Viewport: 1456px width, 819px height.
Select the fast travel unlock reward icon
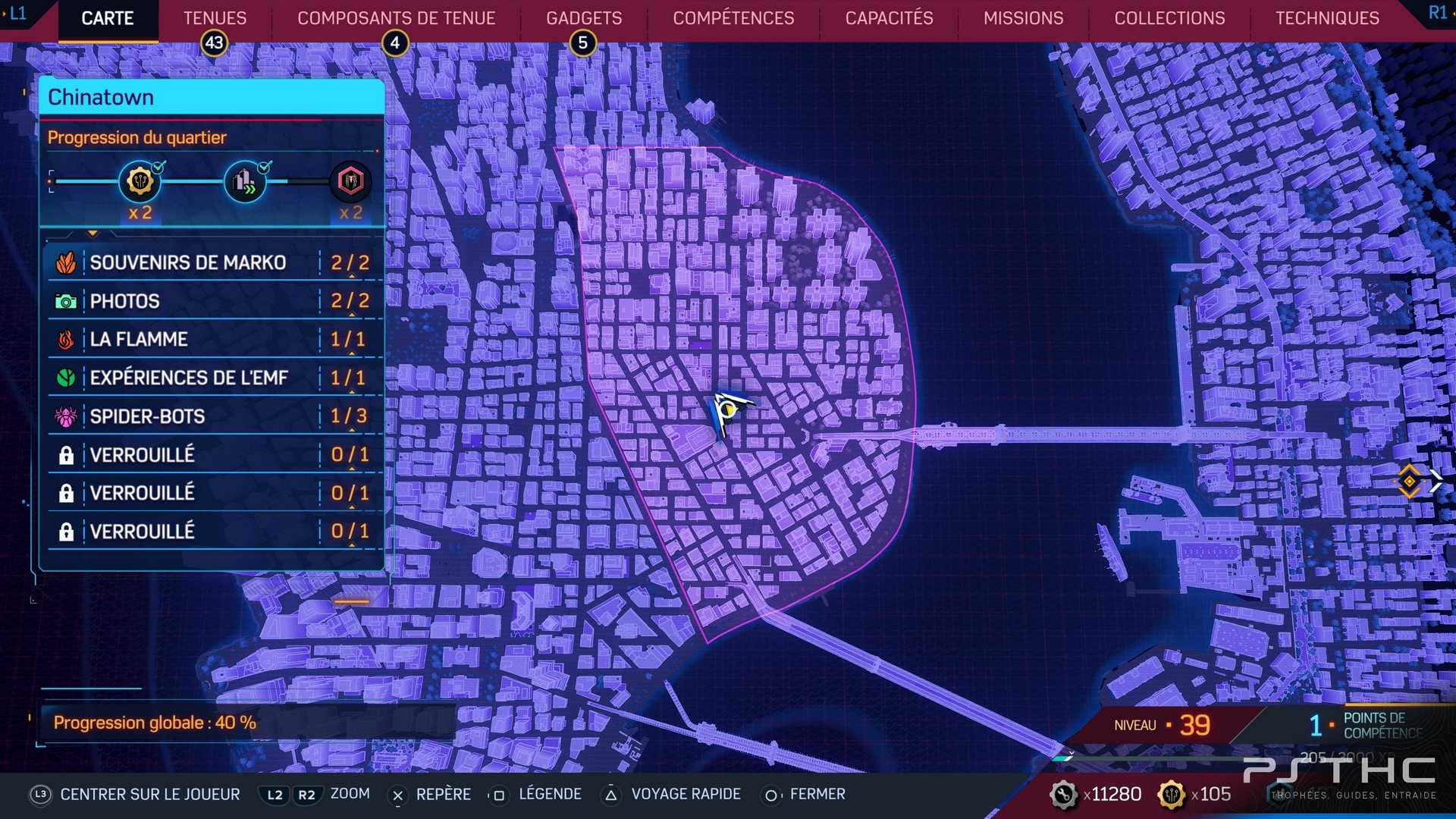tap(245, 181)
